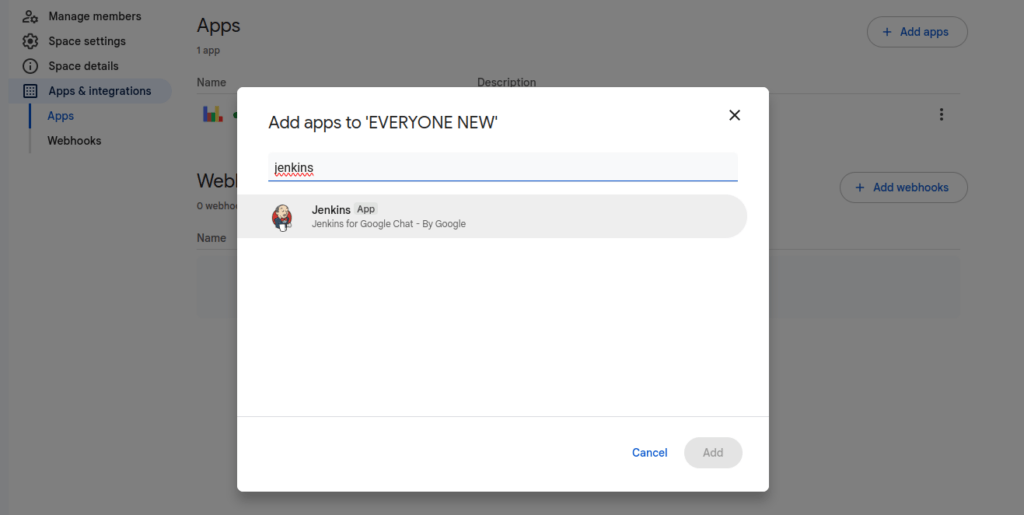The height and width of the screenshot is (515, 1024).
Task: Click the Space settings gear icon
Action: 30,41
